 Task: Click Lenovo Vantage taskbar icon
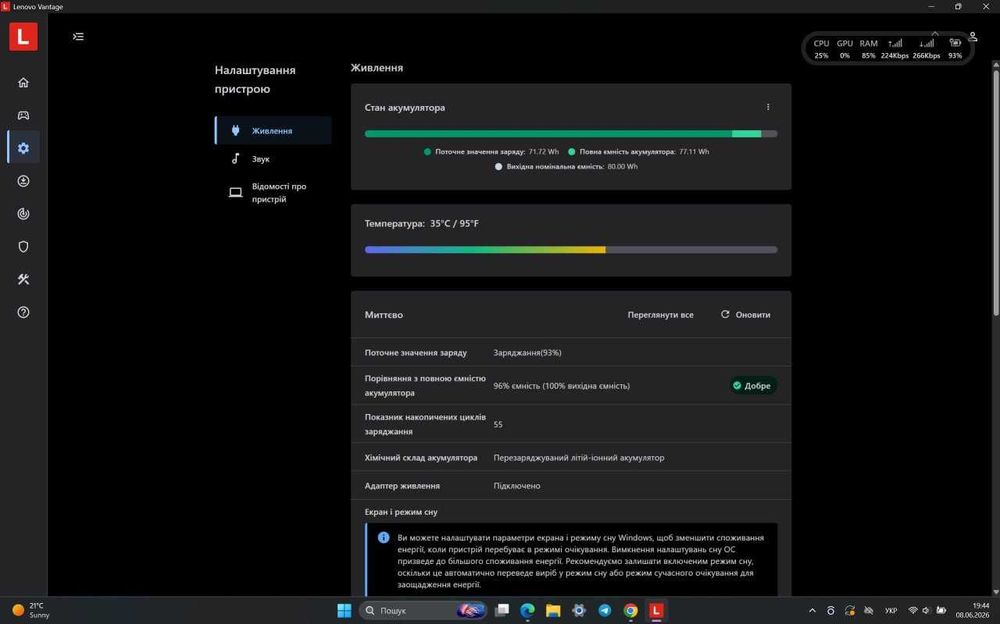click(x=656, y=611)
